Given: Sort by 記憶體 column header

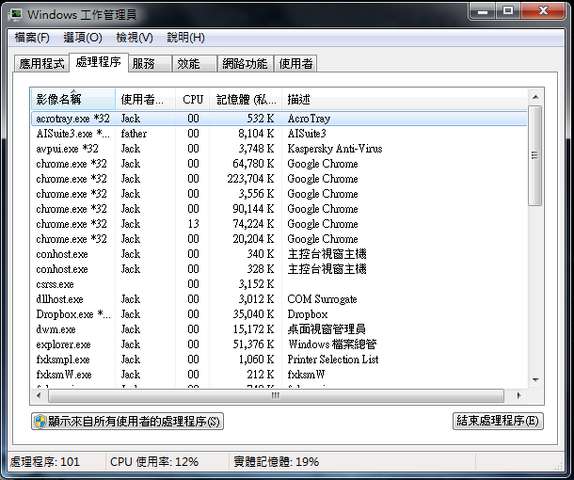Looking at the screenshot, I should click(246, 99).
